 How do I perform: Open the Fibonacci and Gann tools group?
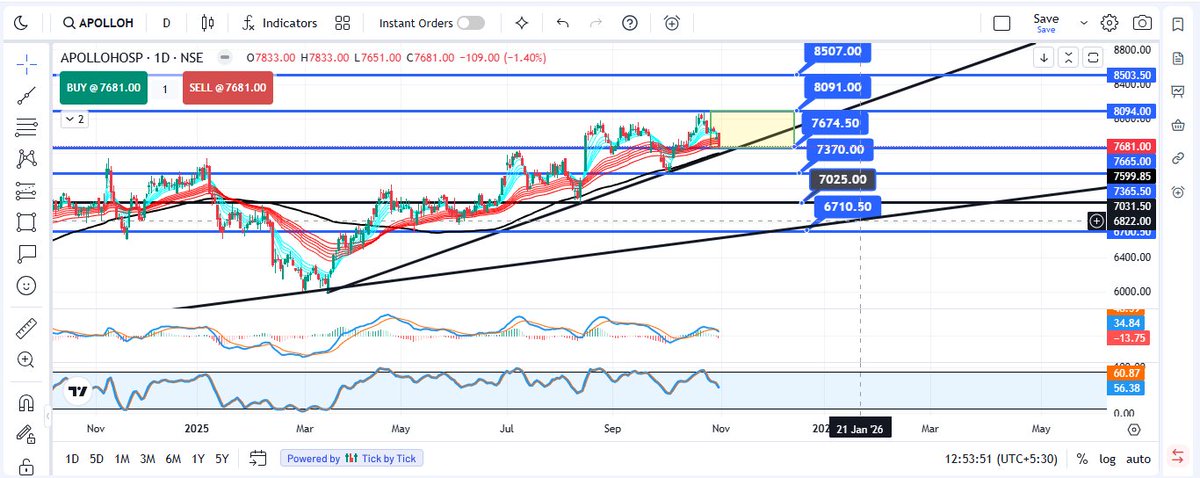pos(27,127)
